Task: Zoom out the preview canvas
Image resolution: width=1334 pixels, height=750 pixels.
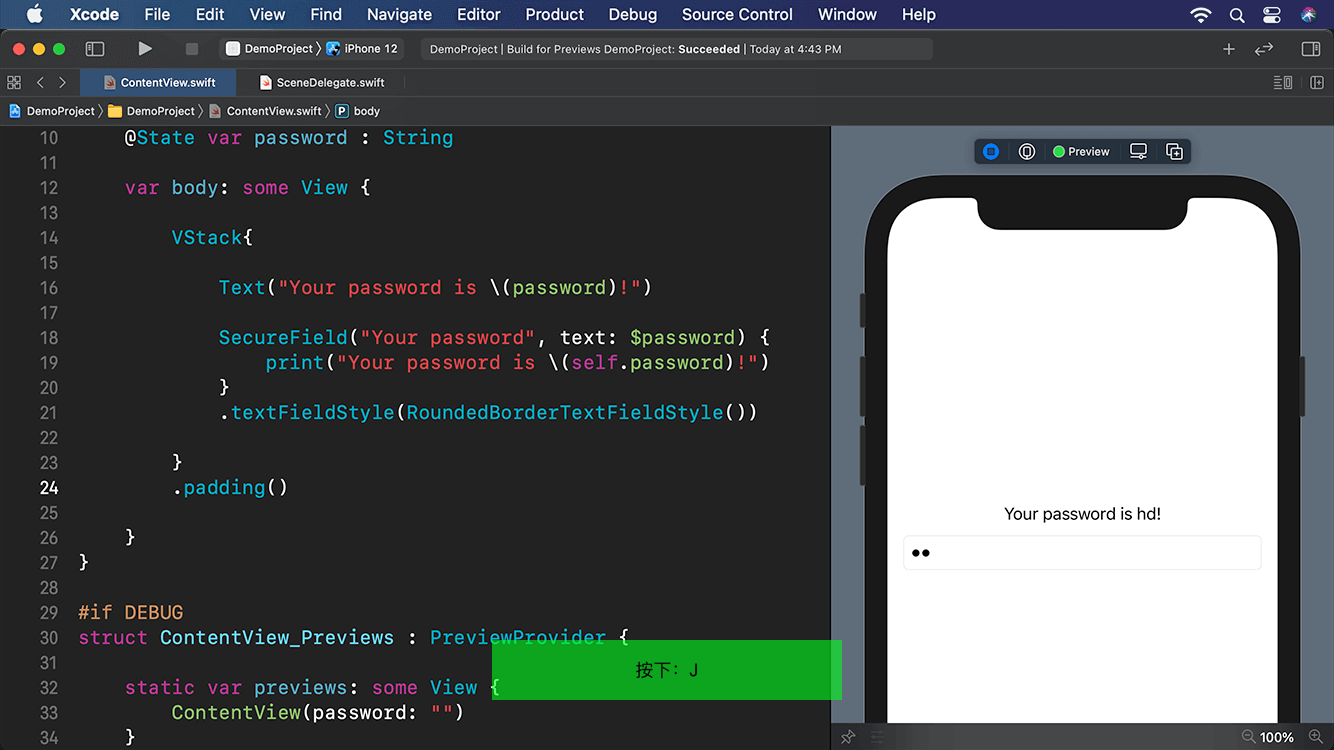Action: 1248,737
